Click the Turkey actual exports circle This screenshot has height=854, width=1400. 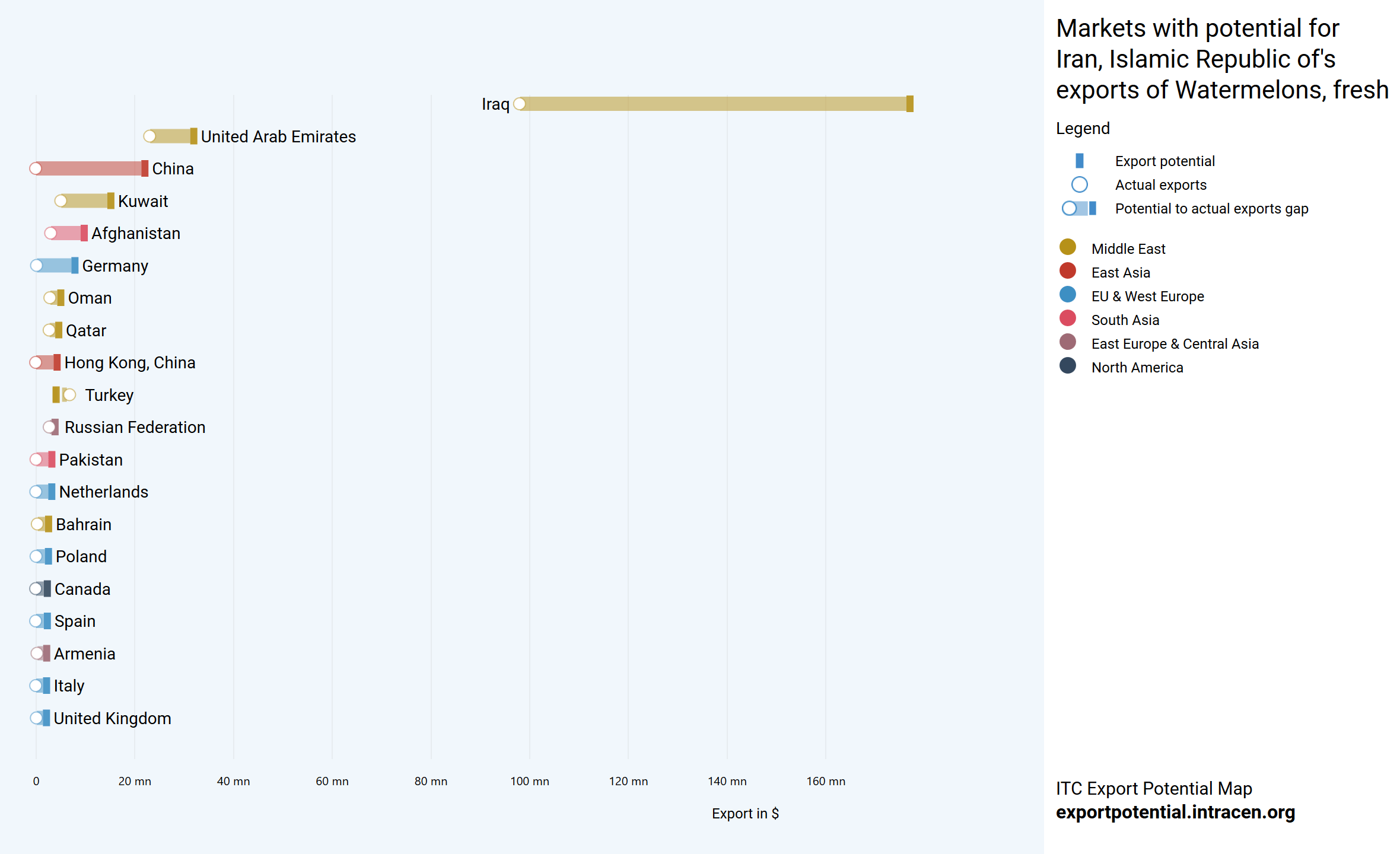(x=69, y=395)
